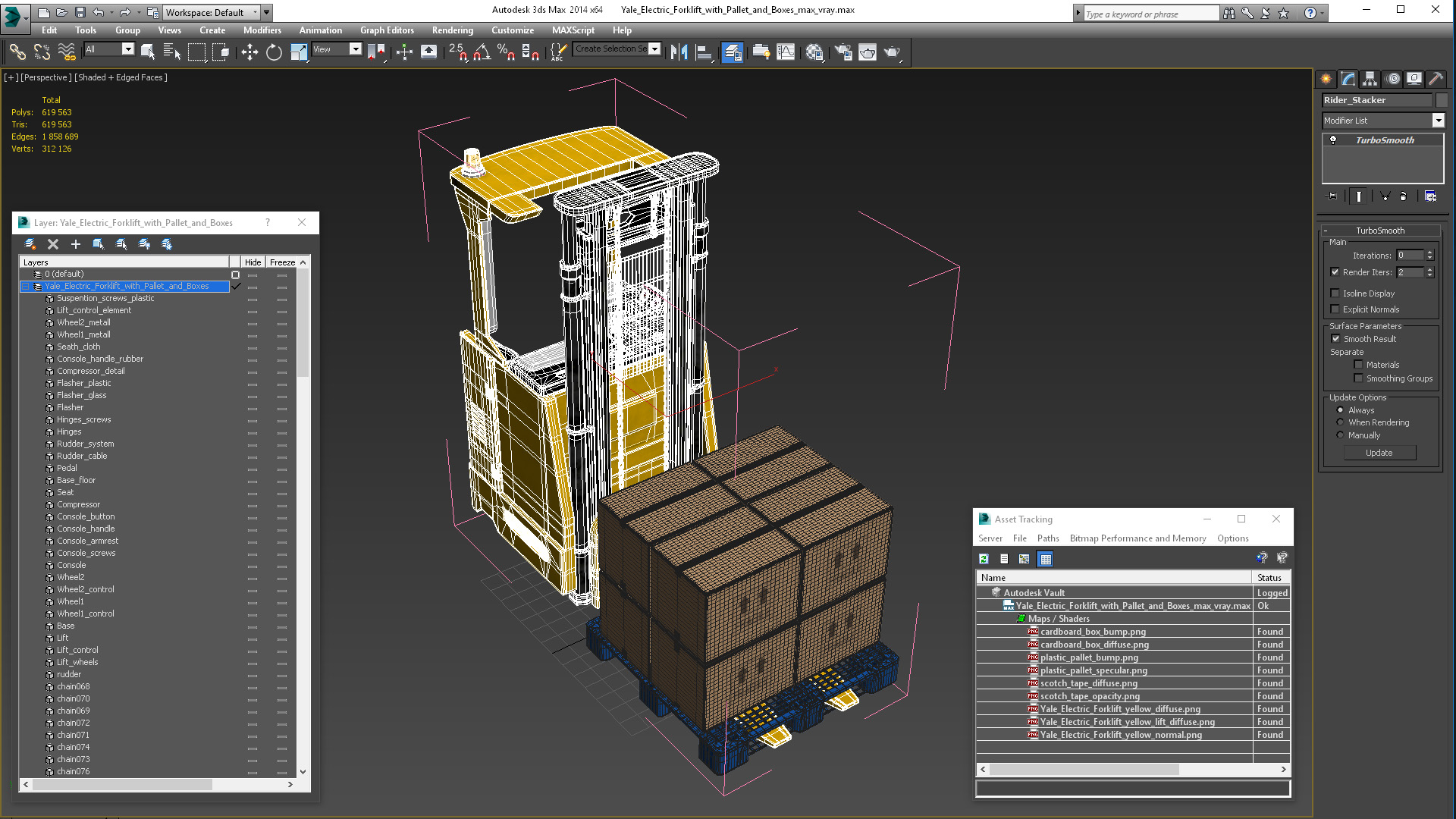
Task: Refresh the Asset Tracking list
Action: 984,559
